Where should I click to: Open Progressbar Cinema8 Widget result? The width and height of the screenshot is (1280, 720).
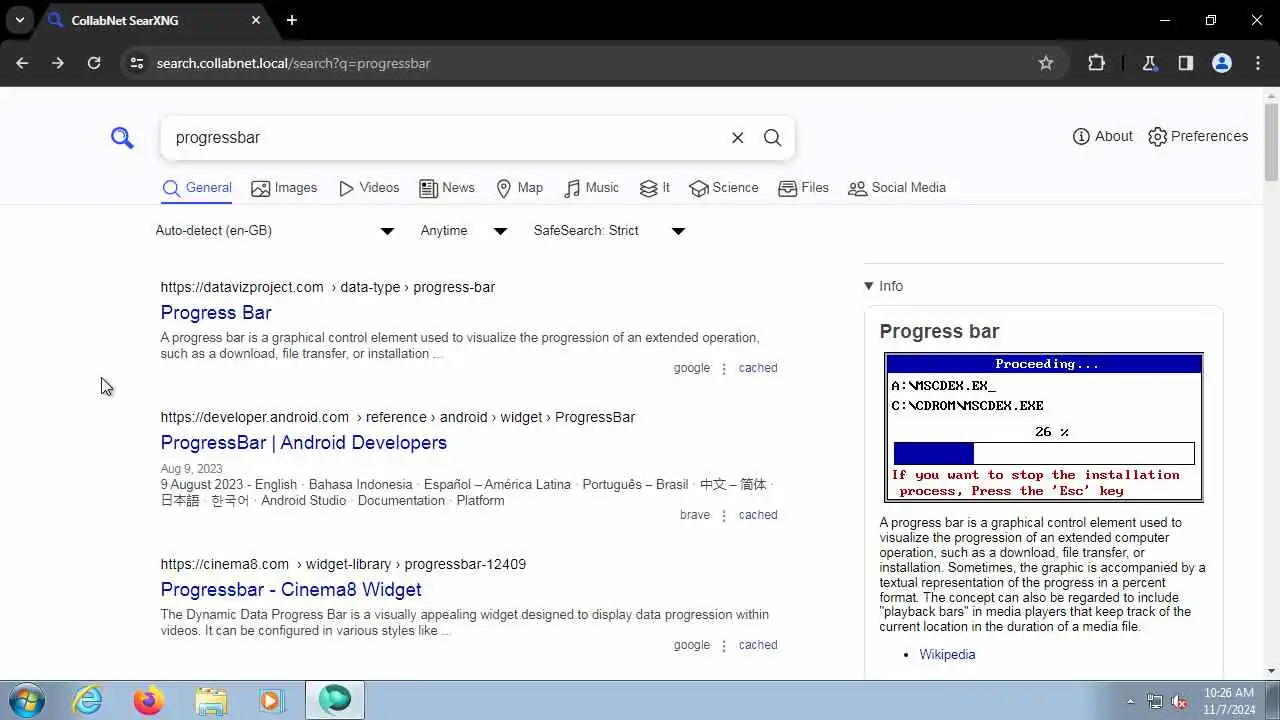(x=291, y=590)
